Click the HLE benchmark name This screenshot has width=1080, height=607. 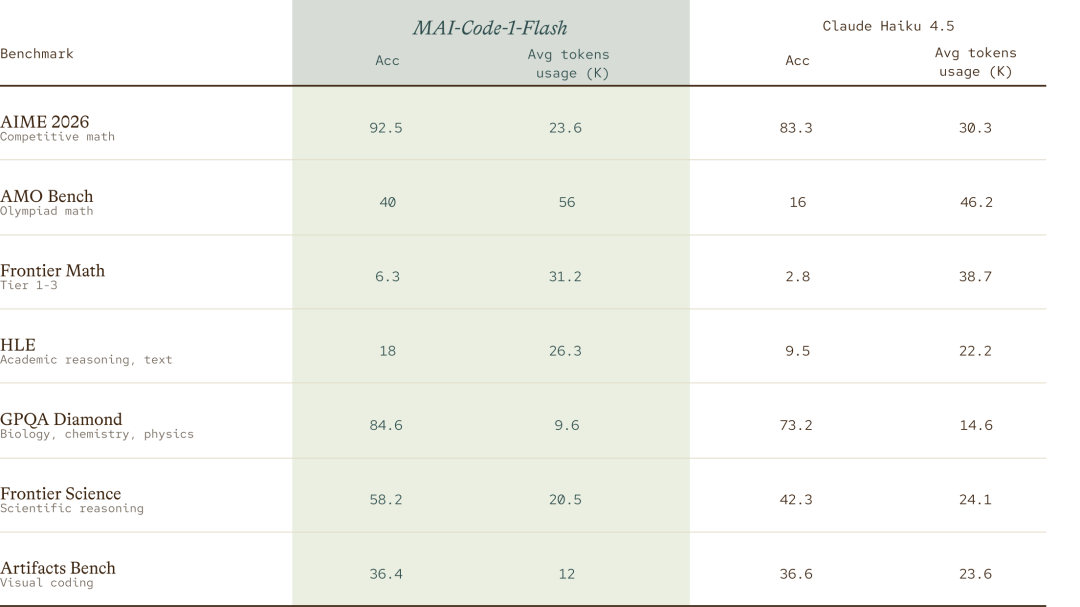(18, 344)
